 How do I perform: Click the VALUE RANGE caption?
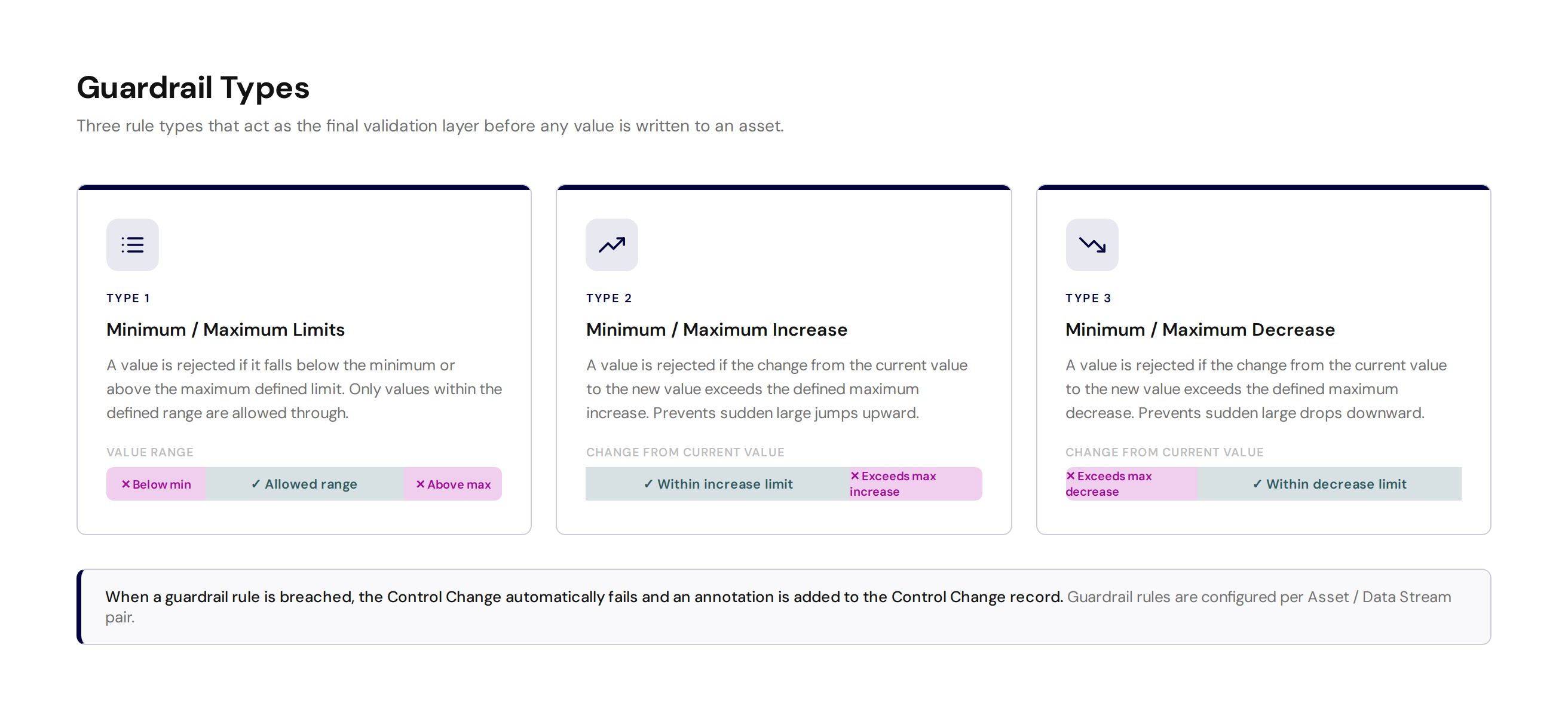click(150, 452)
